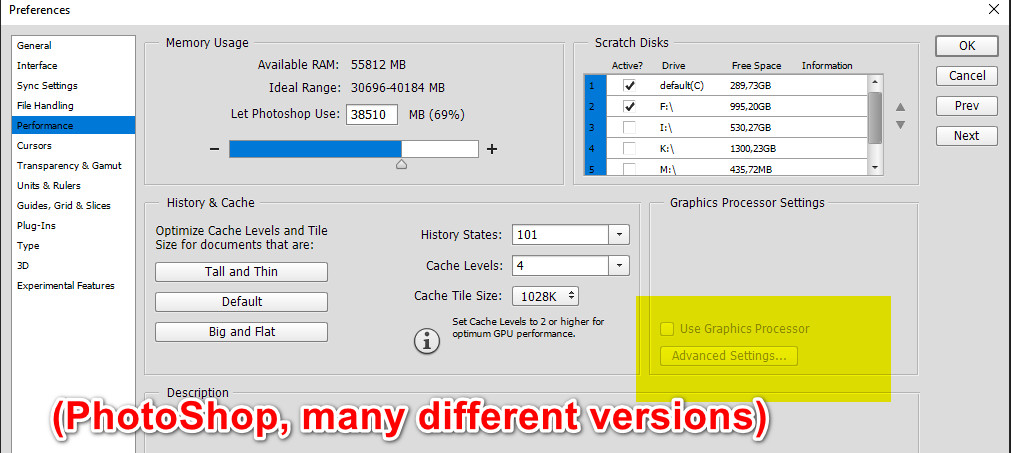The height and width of the screenshot is (453, 1011).
Task: Open Cursors preferences
Action: coord(34,146)
